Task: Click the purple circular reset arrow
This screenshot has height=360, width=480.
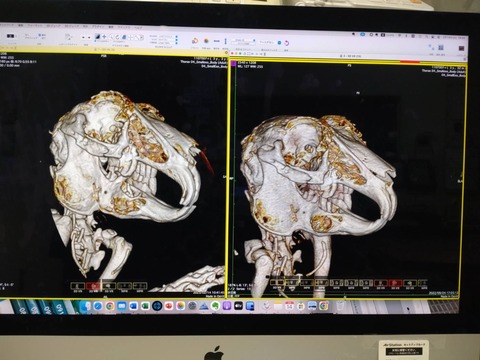Action: click(287, 43)
